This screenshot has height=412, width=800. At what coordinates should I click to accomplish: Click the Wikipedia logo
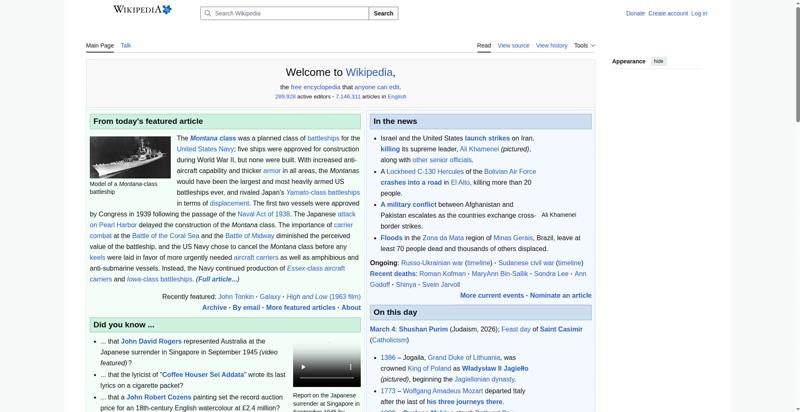[x=141, y=10]
